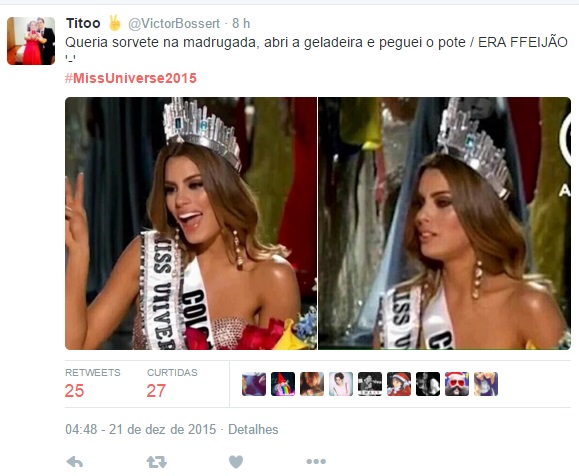The height and width of the screenshot is (476, 579).
Task: Open rainbow gnome liker avatar
Action: point(283,384)
